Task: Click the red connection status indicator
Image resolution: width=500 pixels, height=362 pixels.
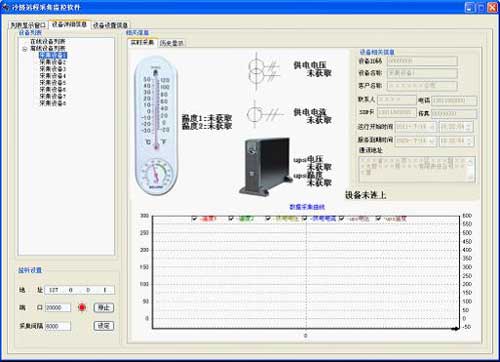Action: coord(82,307)
